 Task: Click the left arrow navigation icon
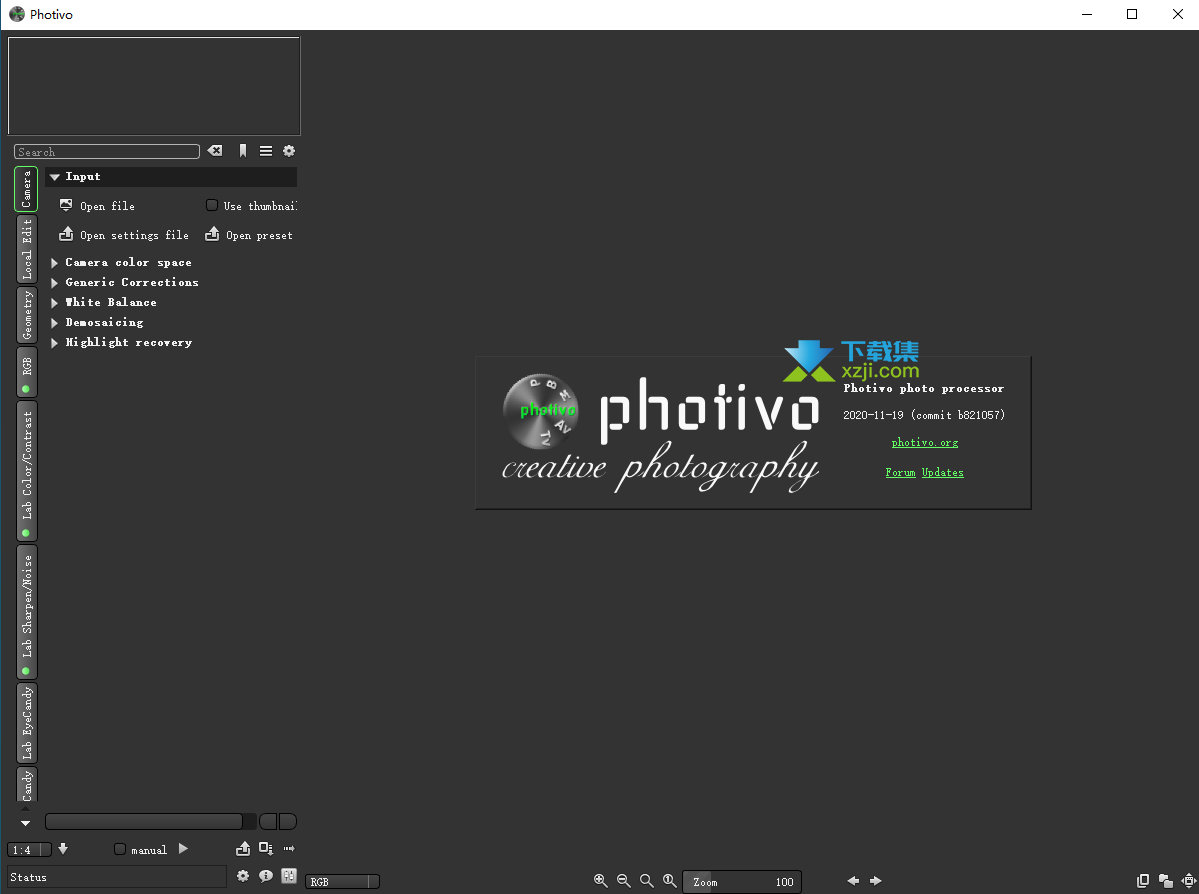click(853, 881)
